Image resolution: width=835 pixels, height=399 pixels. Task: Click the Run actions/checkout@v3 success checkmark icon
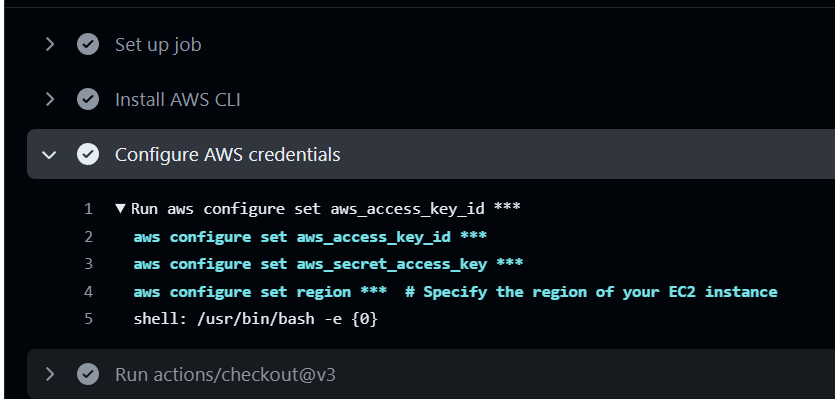[x=88, y=374]
